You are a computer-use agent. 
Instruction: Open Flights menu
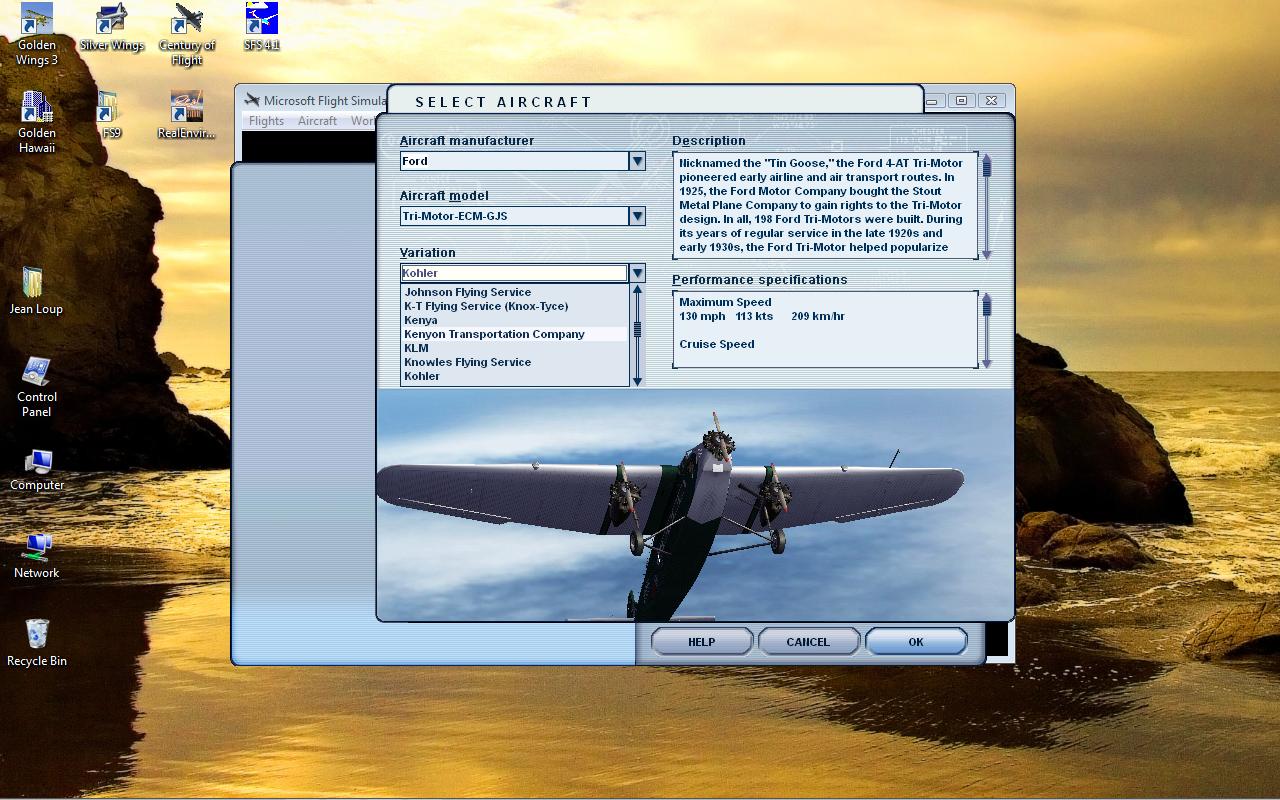266,121
